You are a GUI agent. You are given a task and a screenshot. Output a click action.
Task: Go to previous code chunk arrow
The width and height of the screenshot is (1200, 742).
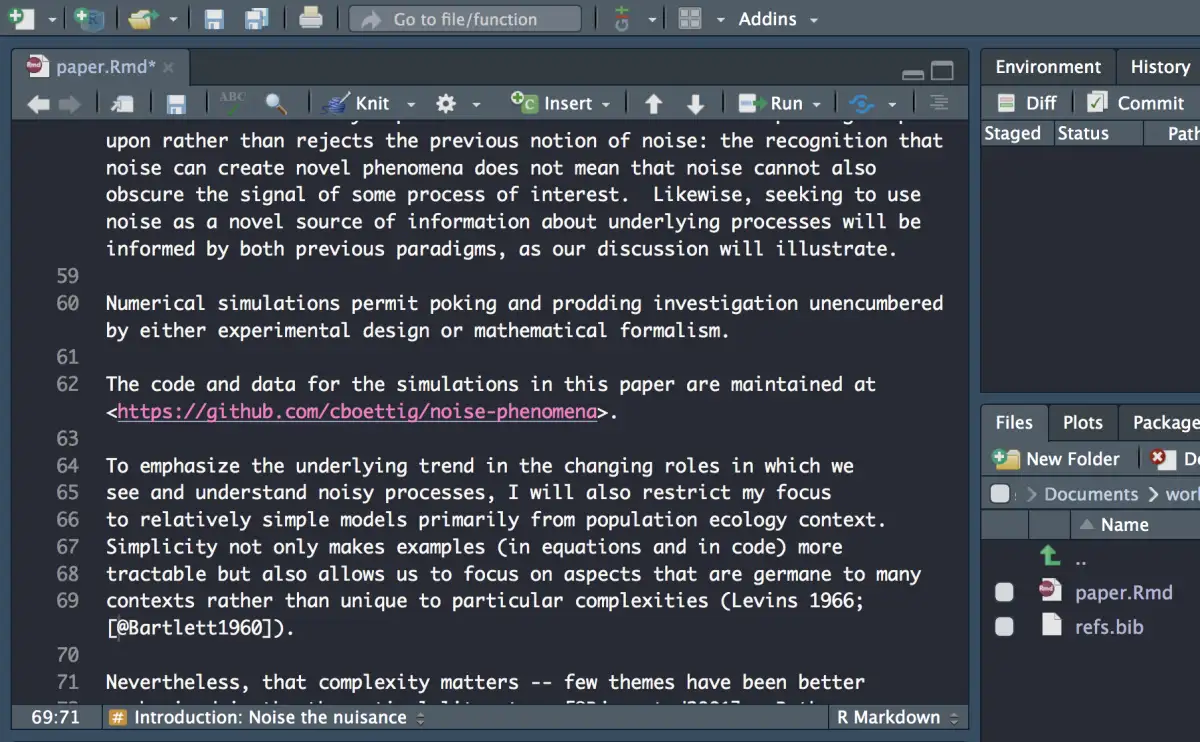tap(654, 103)
